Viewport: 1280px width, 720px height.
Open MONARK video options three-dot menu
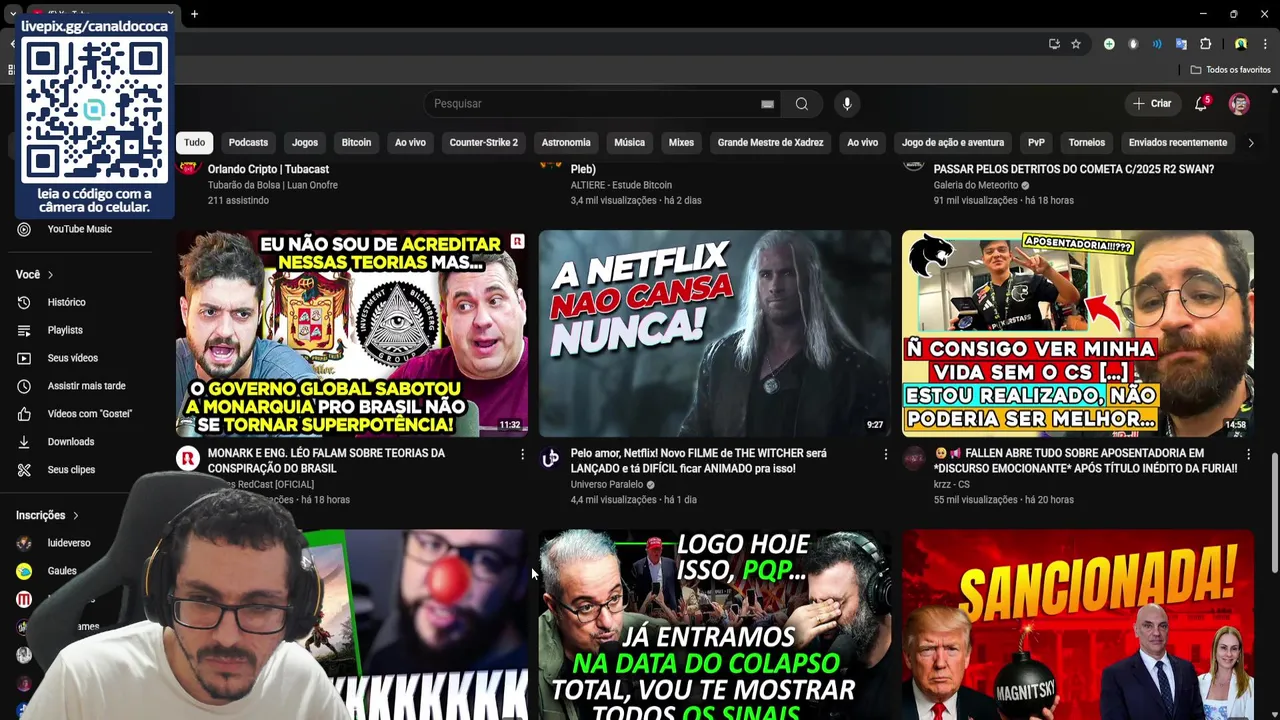[x=522, y=454]
